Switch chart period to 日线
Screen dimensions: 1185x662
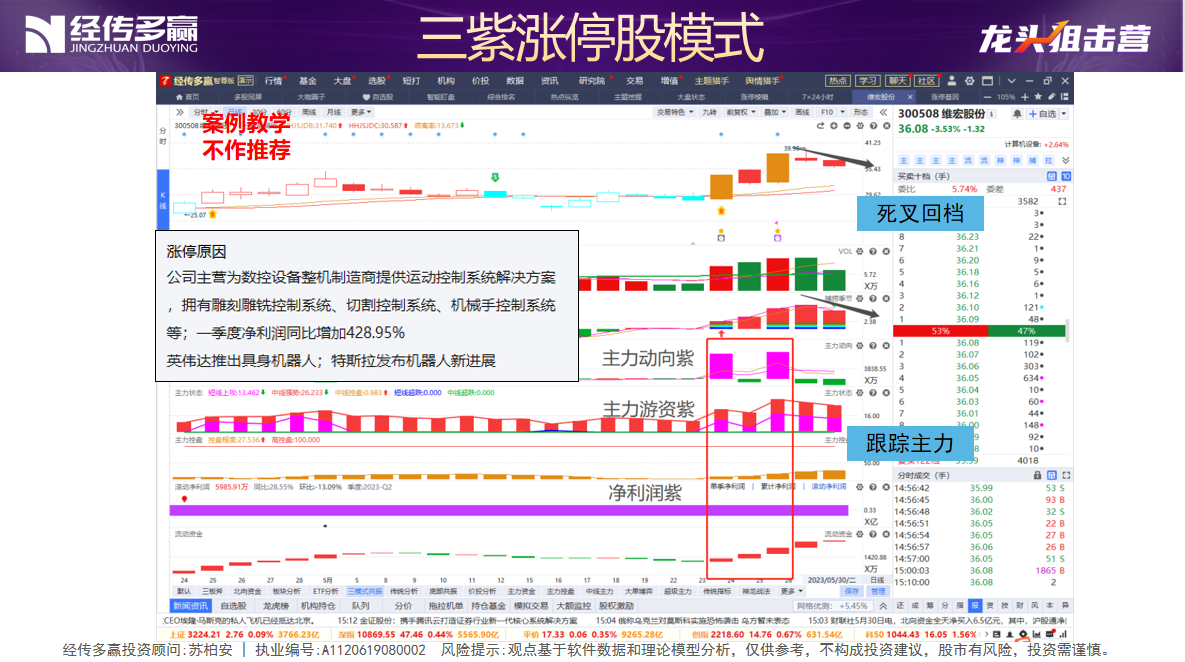(234, 113)
